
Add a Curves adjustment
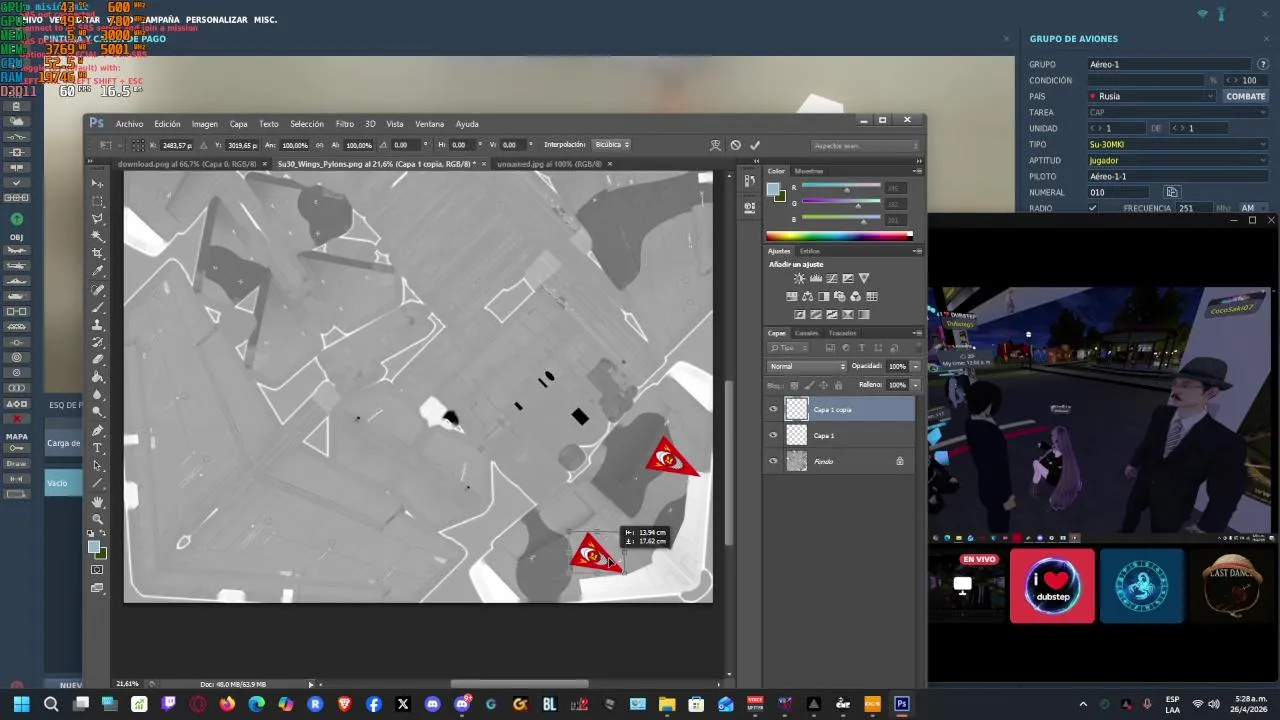(832, 278)
